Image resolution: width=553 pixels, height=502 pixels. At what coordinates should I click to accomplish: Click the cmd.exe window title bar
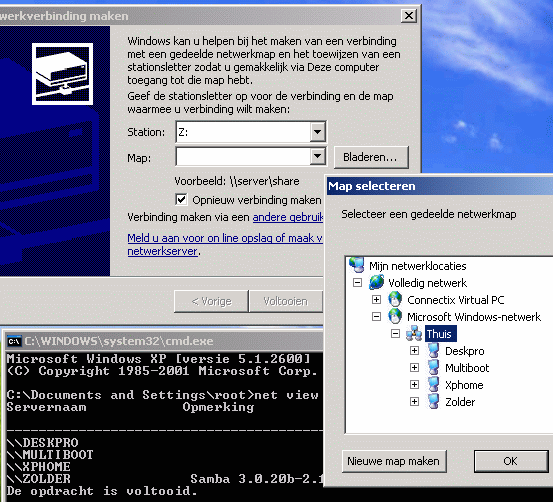point(164,341)
